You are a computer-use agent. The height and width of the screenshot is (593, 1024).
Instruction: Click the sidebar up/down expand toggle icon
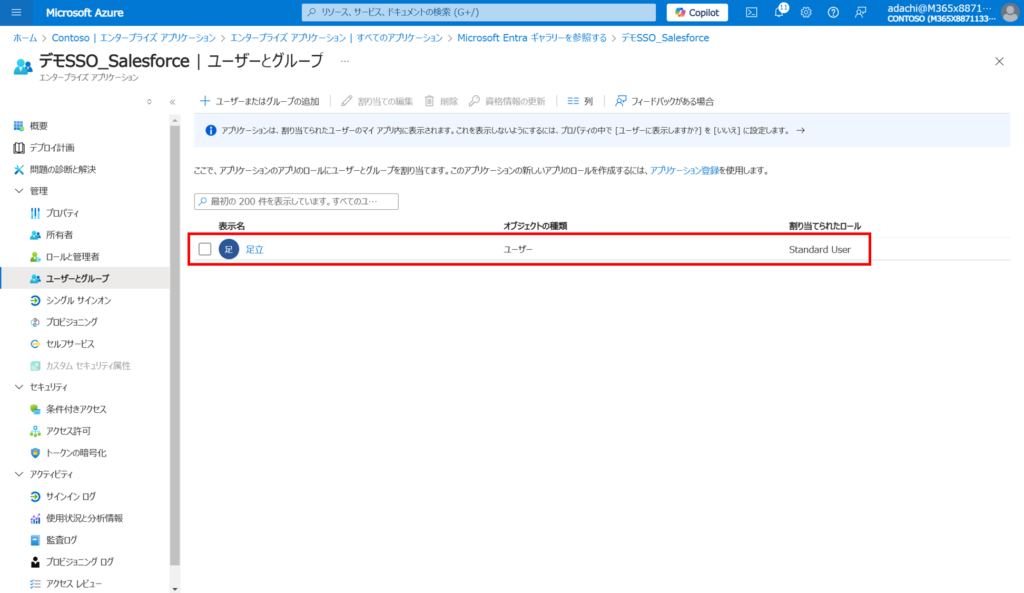tap(150, 102)
